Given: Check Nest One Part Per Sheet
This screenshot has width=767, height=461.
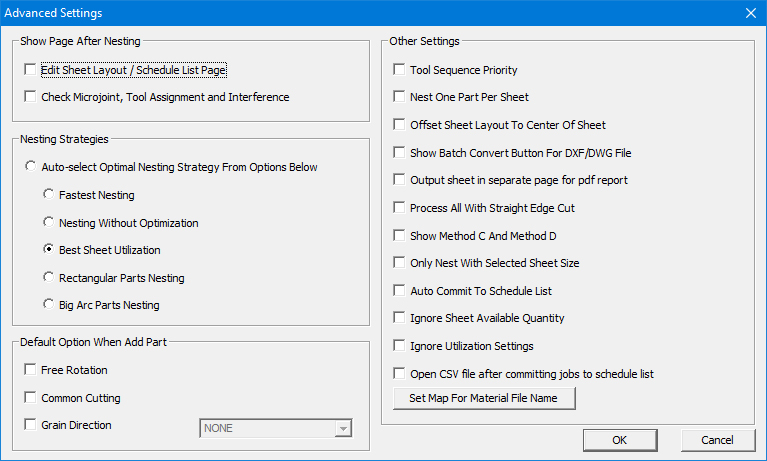Looking at the screenshot, I should point(400,97).
